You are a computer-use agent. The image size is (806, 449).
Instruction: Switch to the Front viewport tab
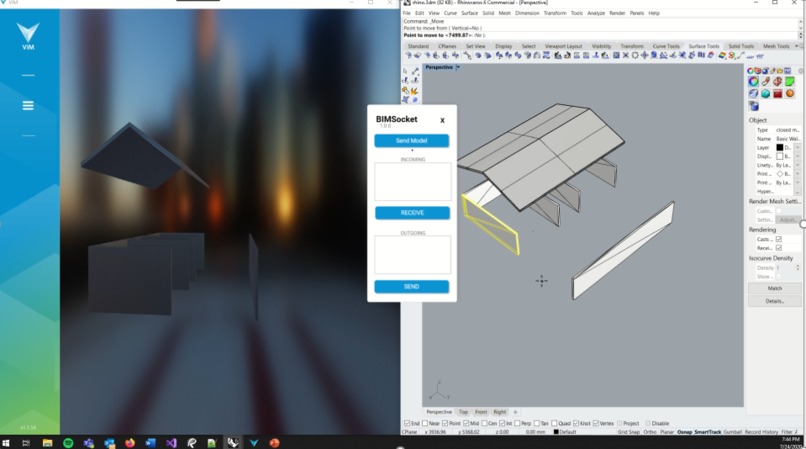coord(481,412)
